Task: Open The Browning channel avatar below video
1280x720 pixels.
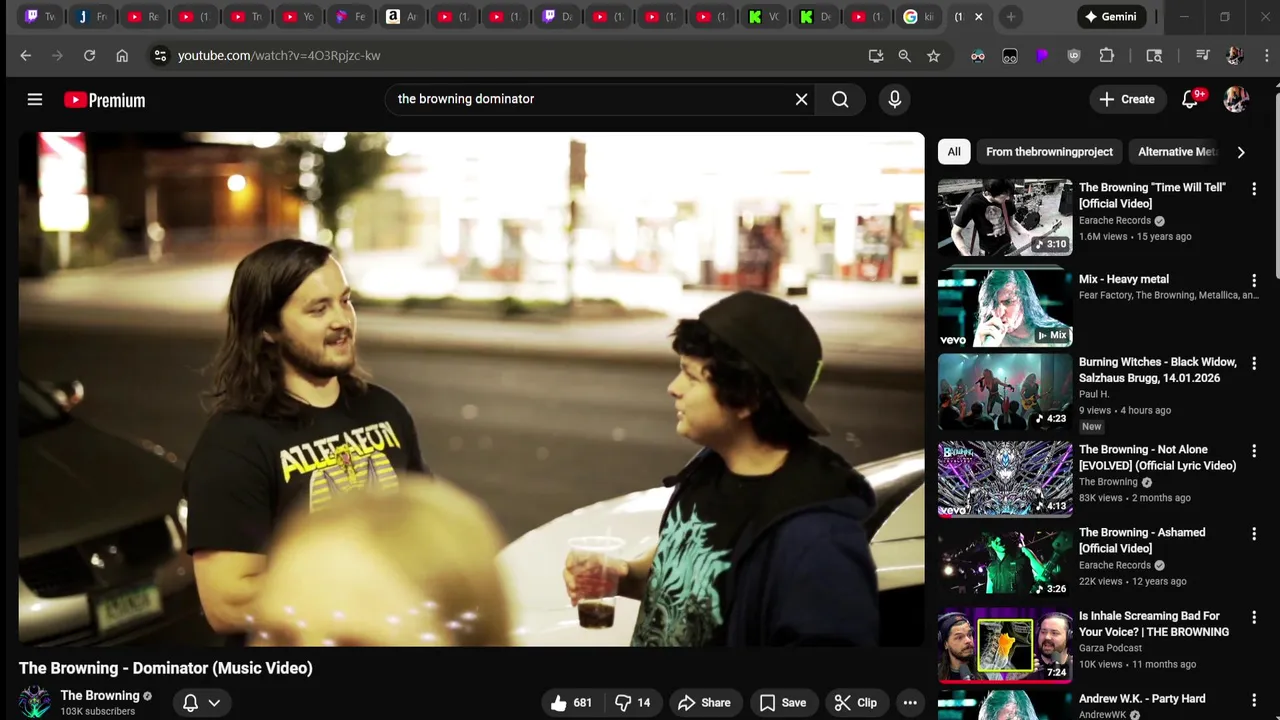Action: tap(35, 702)
